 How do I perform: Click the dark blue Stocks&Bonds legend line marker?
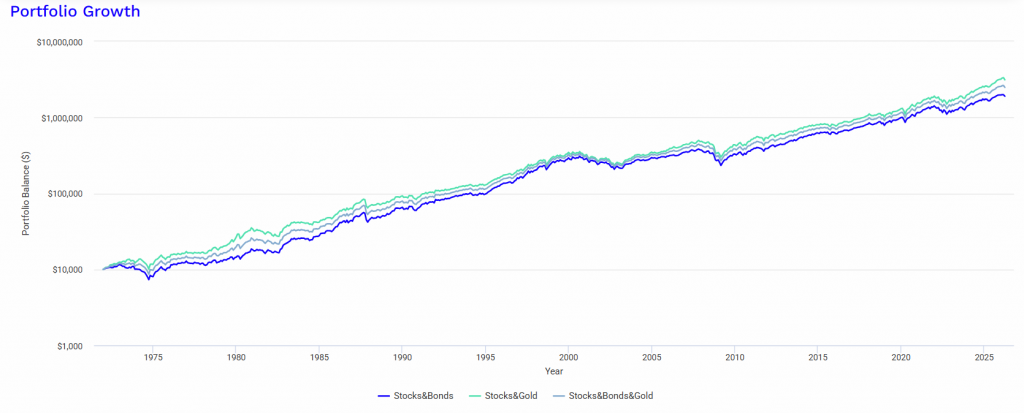point(385,396)
